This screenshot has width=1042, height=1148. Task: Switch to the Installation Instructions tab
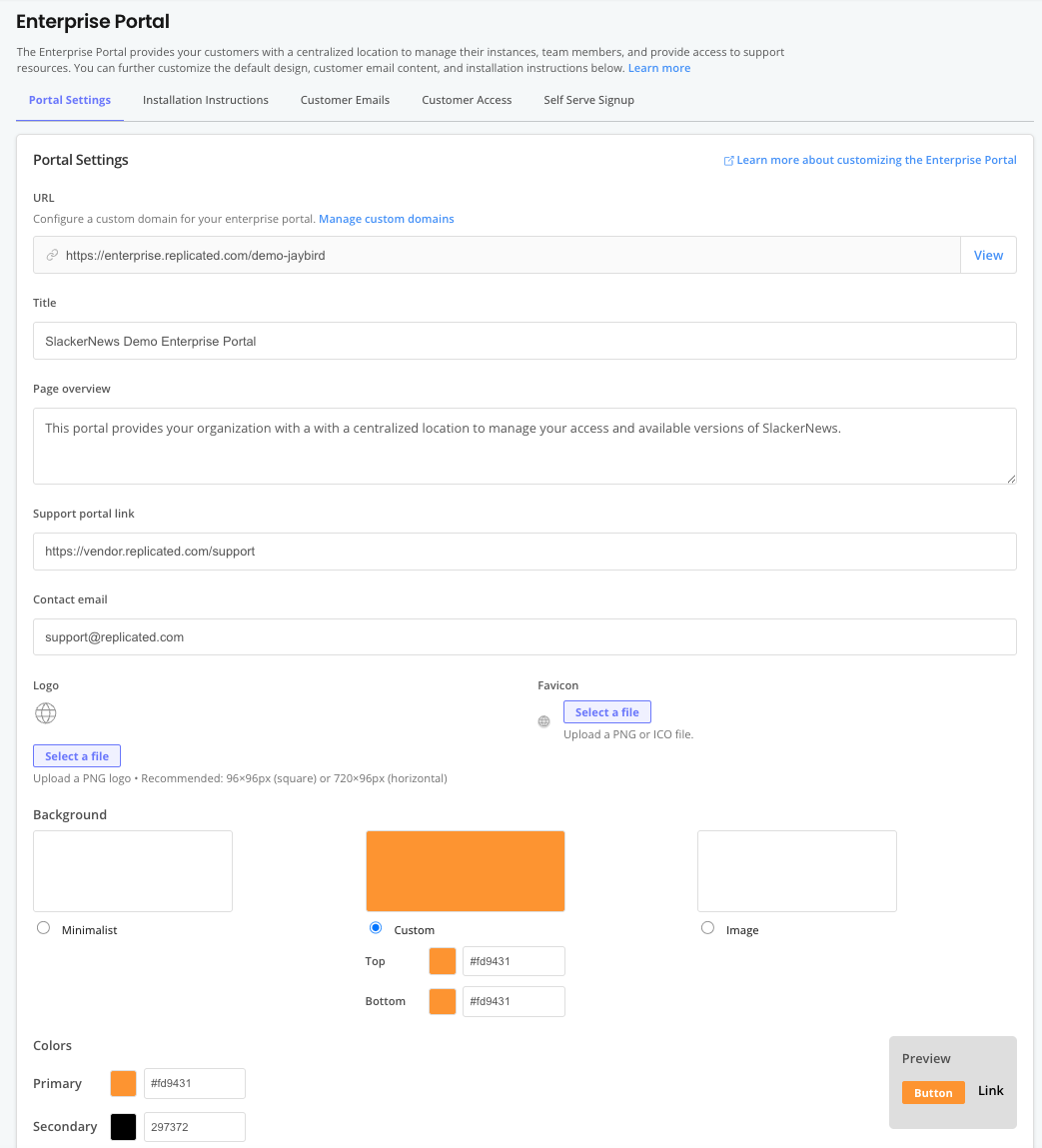(x=206, y=100)
